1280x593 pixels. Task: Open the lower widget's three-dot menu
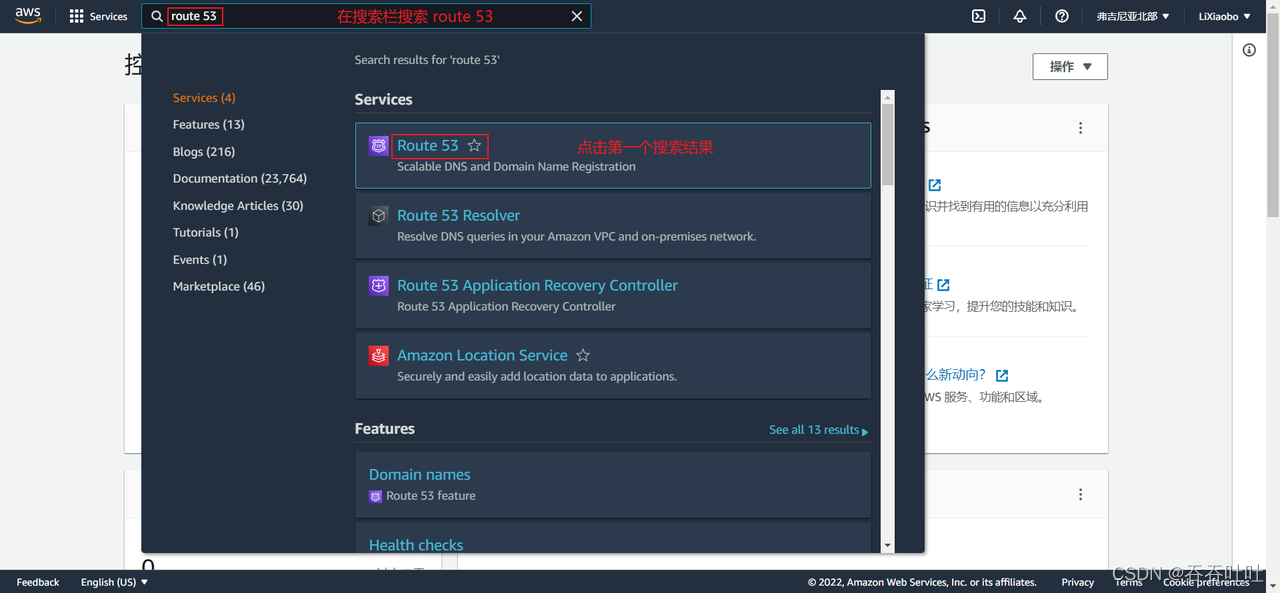coord(1080,495)
